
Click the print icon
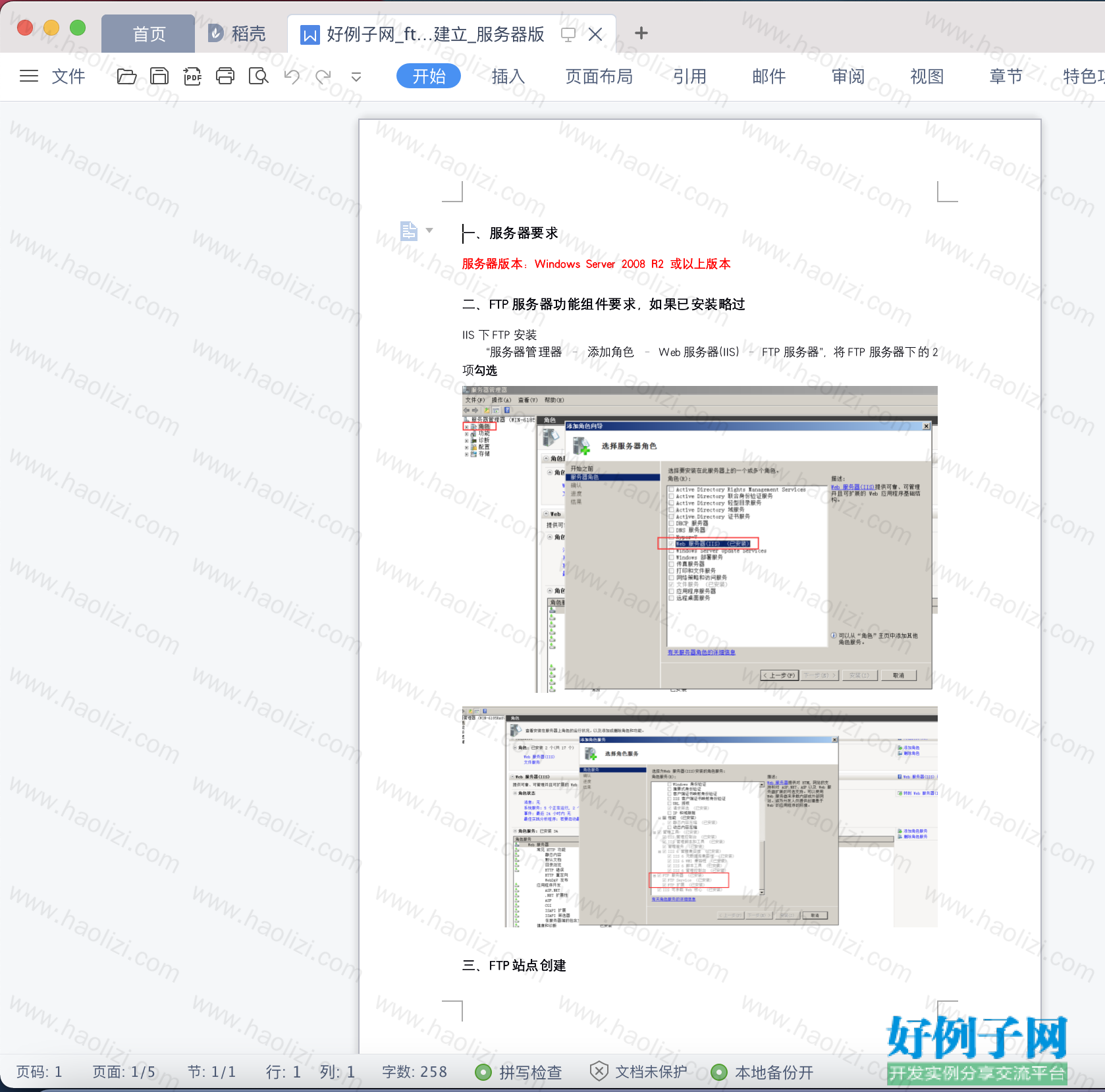(225, 76)
